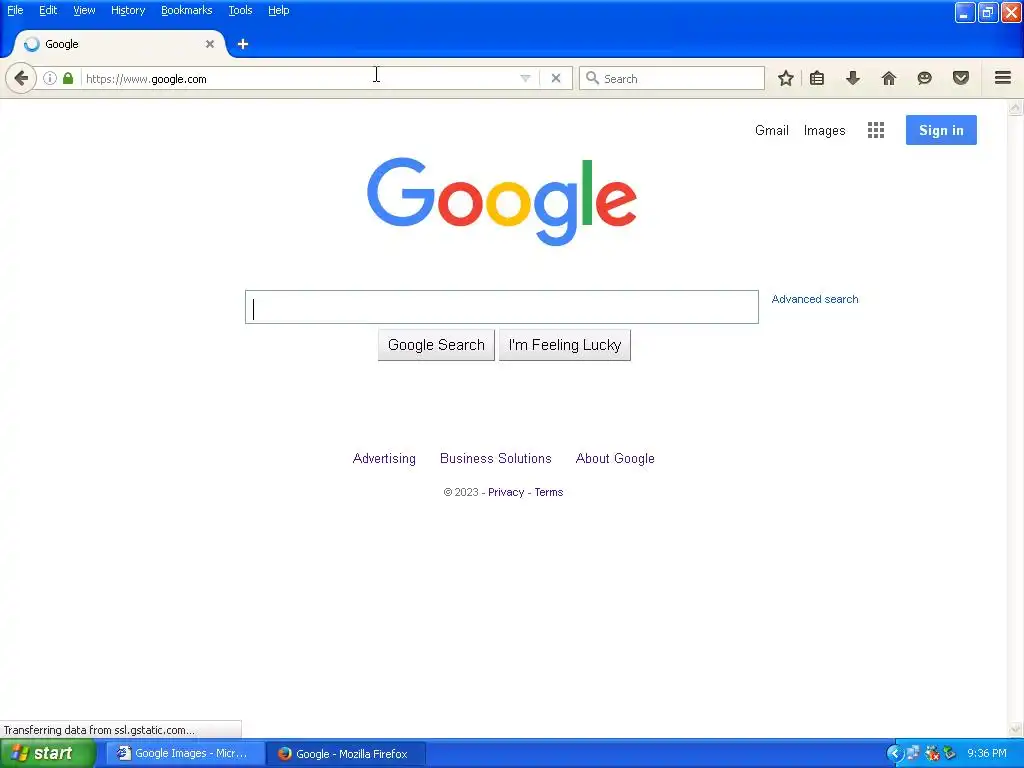Open the History menu
The width and height of the screenshot is (1024, 768).
coord(128,10)
